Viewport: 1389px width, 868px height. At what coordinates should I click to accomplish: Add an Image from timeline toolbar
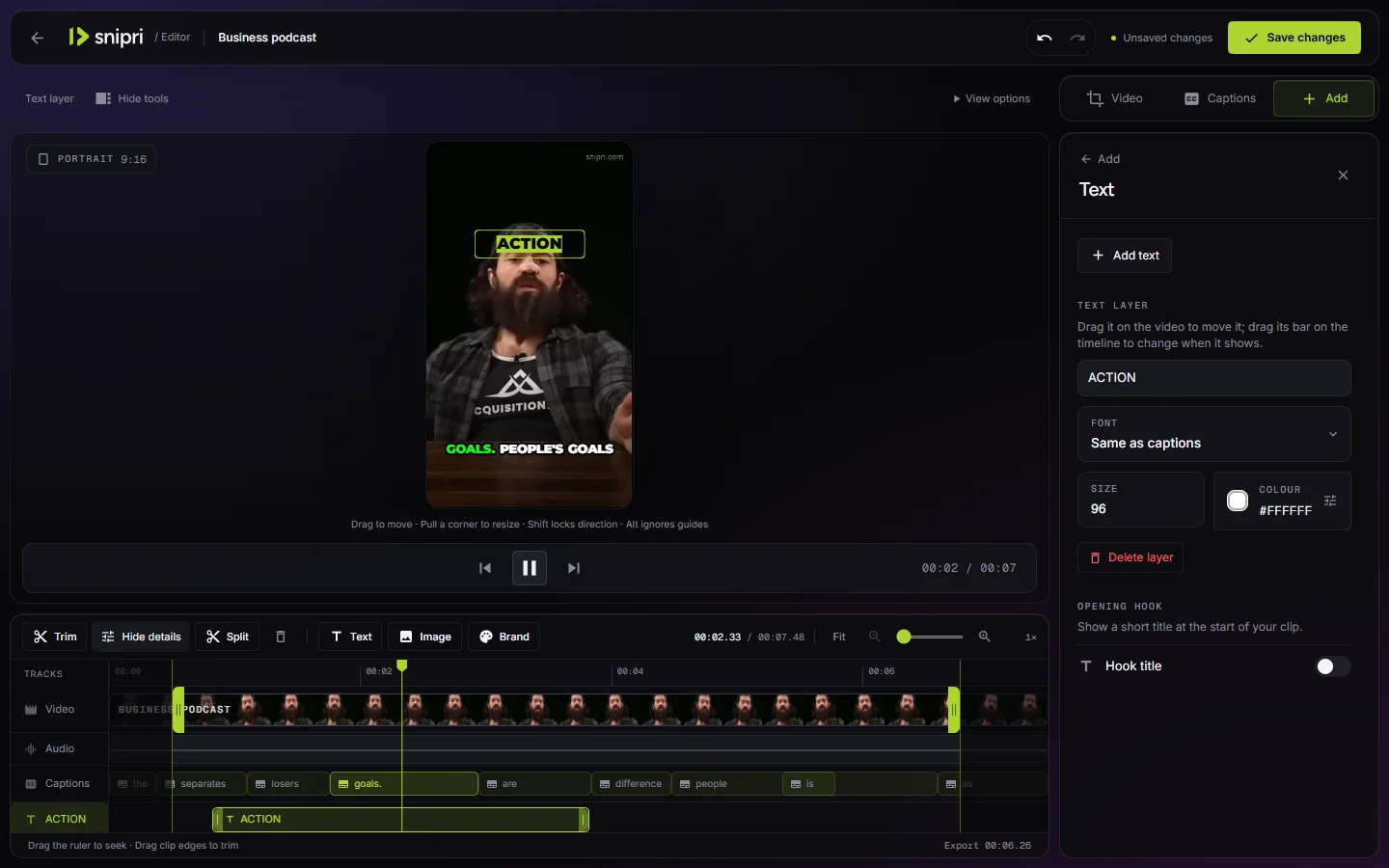coord(425,637)
